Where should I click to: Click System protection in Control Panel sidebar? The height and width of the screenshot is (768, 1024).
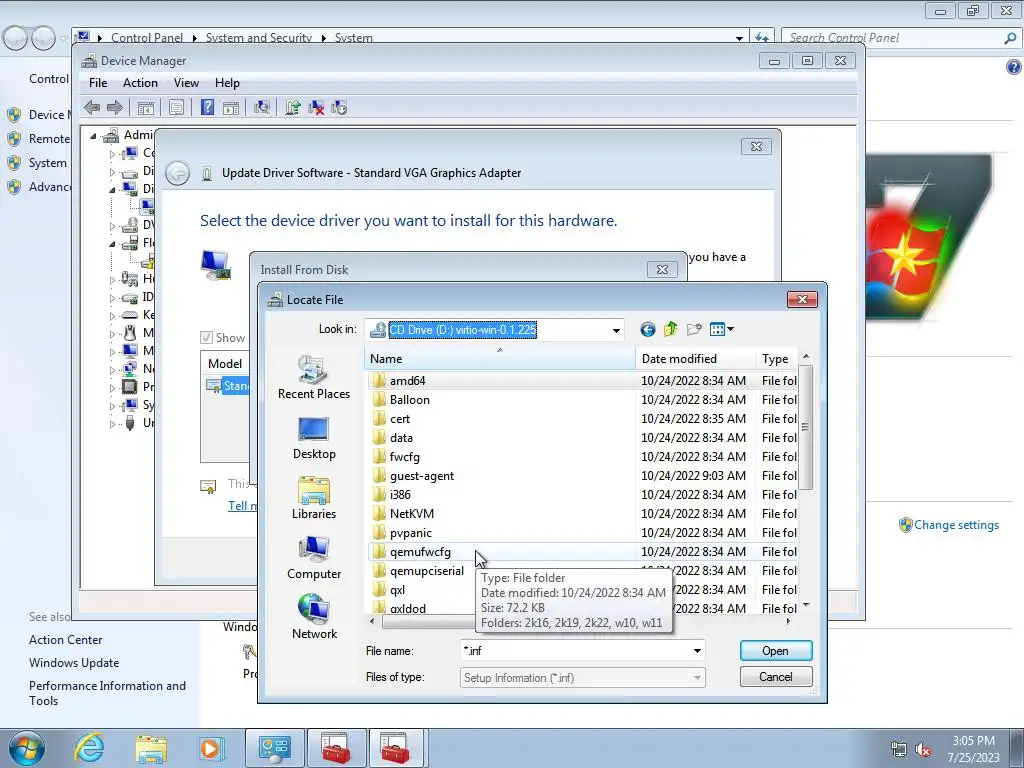[47, 163]
